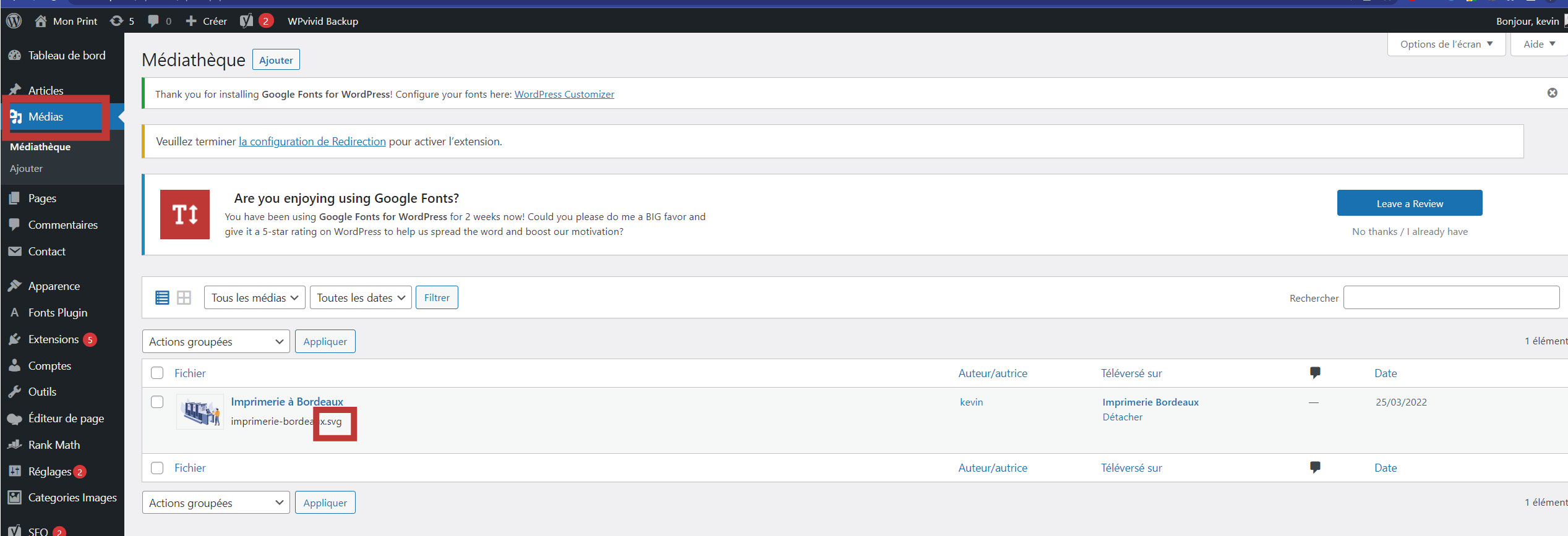Open Tableau de bord dashboard icon
This screenshot has width=1568, height=536.
[15, 56]
